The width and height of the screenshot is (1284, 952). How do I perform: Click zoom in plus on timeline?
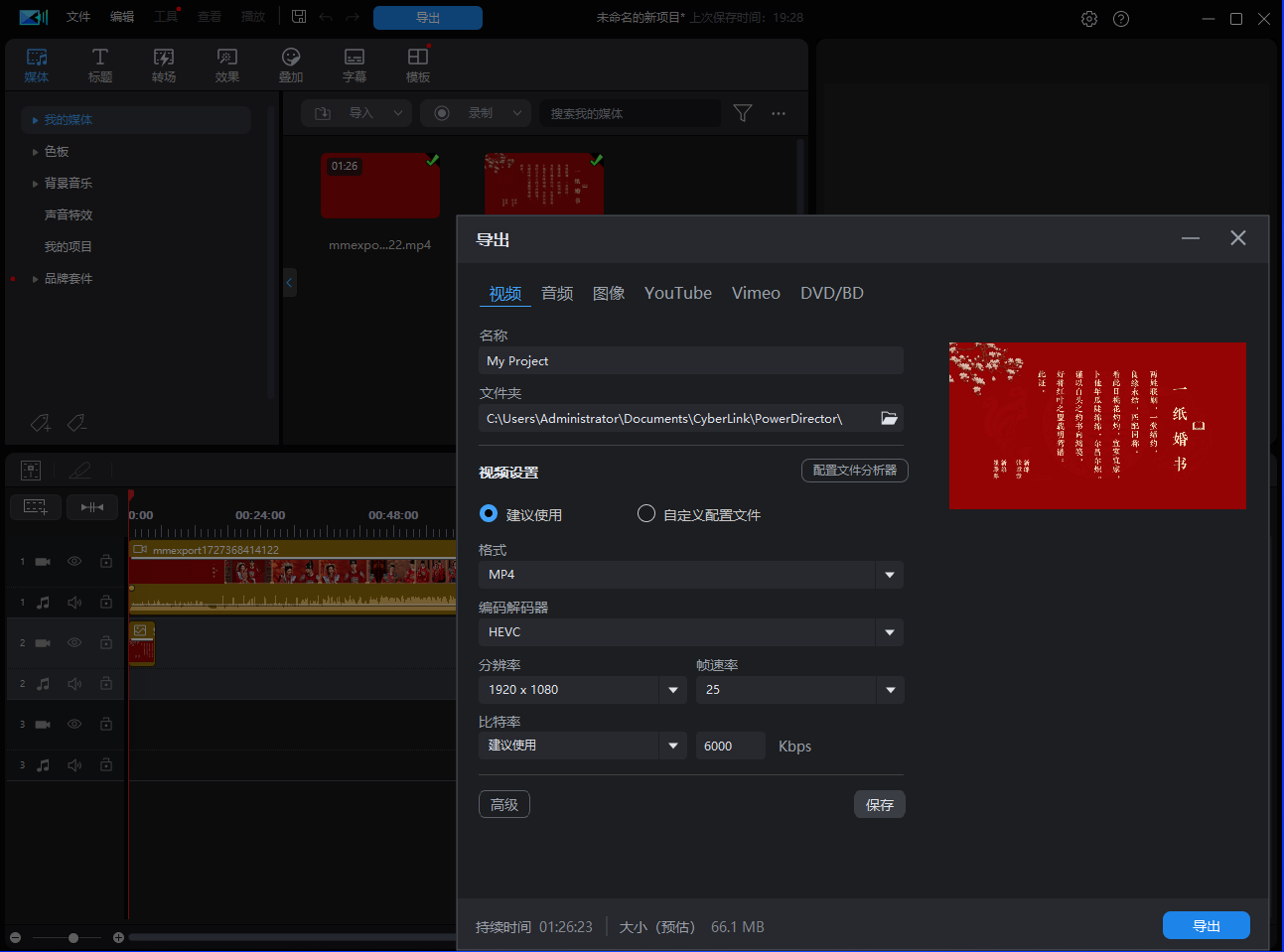pyautogui.click(x=118, y=937)
